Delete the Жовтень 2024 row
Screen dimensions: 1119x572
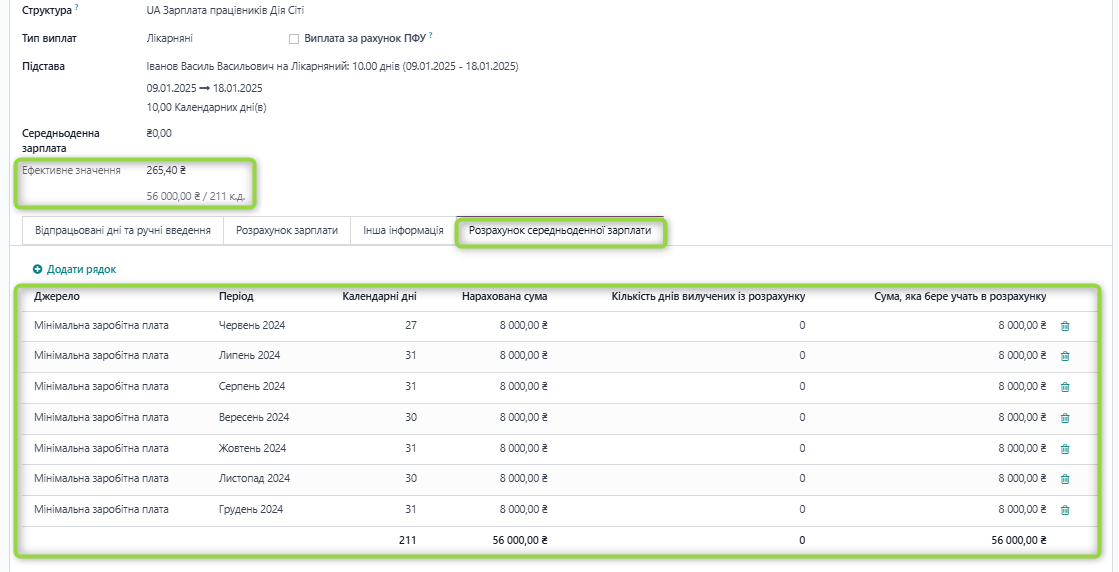click(x=1064, y=449)
